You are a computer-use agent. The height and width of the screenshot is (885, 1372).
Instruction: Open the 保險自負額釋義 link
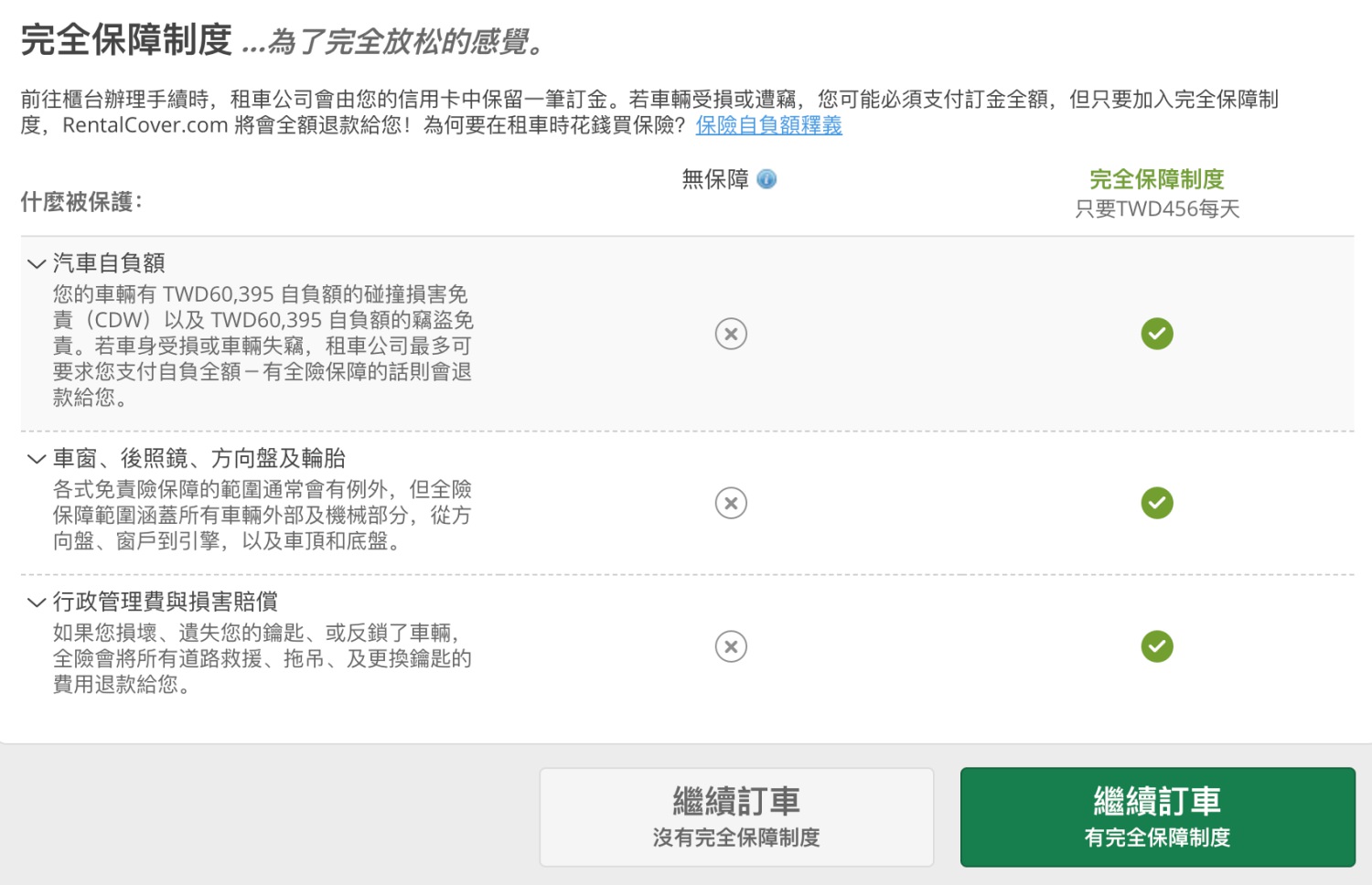pyautogui.click(x=768, y=125)
